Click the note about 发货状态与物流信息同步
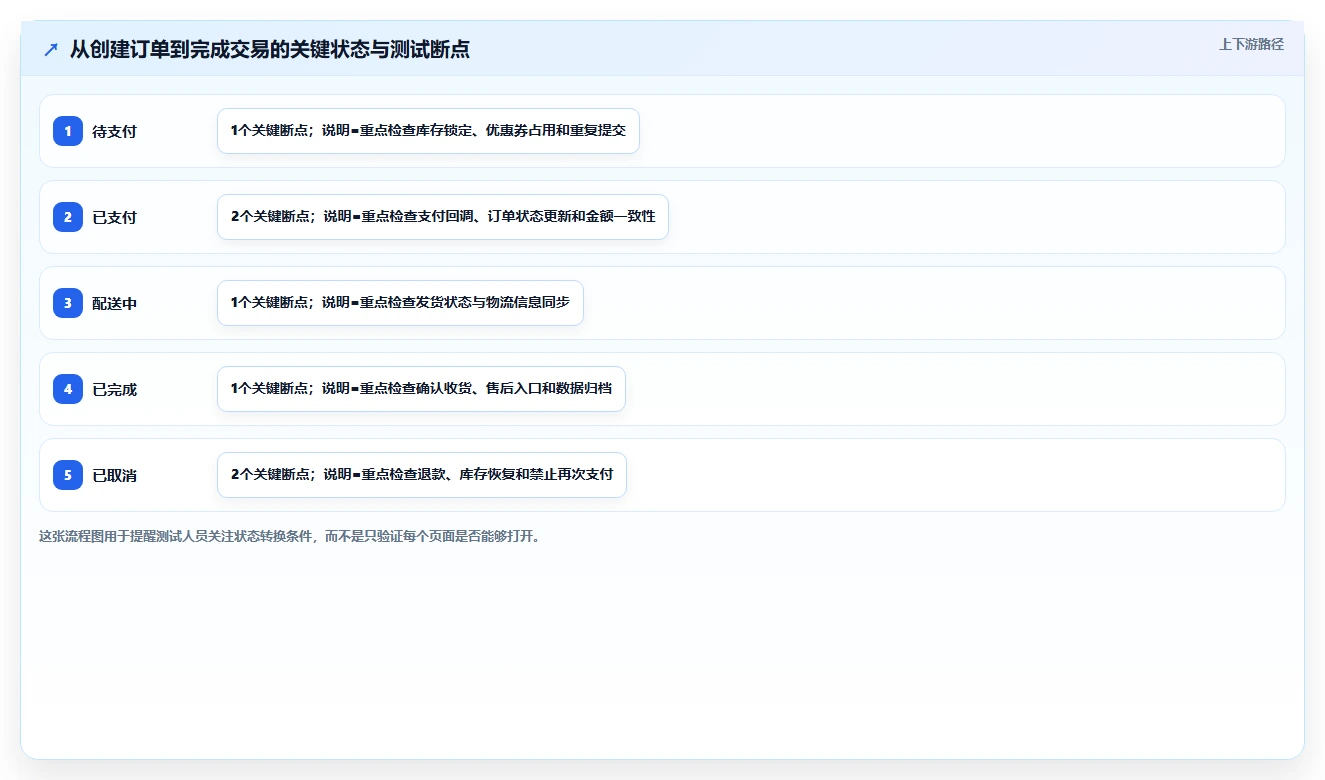The image size is (1325, 780). pyautogui.click(x=400, y=303)
